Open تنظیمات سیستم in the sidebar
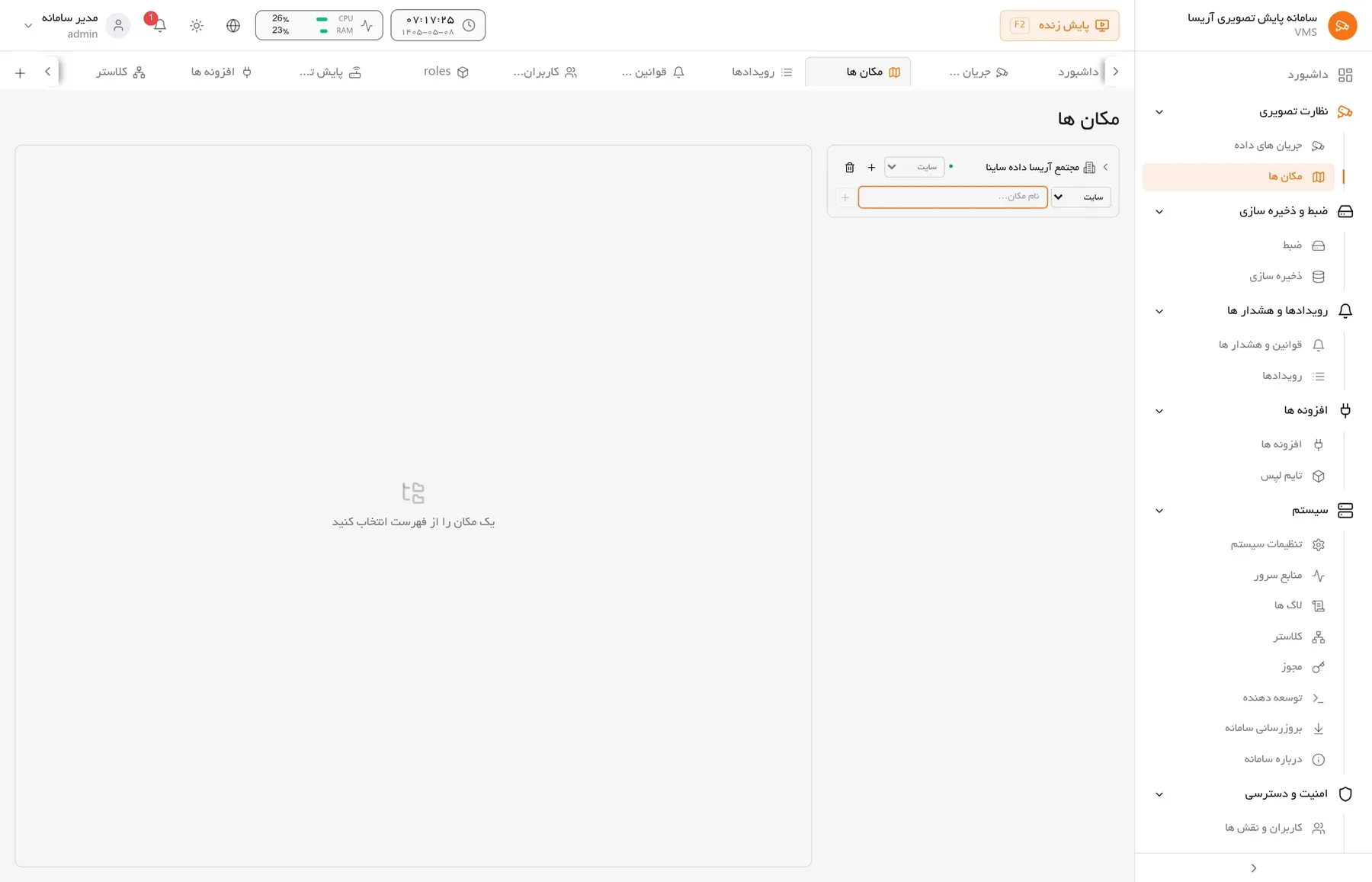 (1277, 544)
